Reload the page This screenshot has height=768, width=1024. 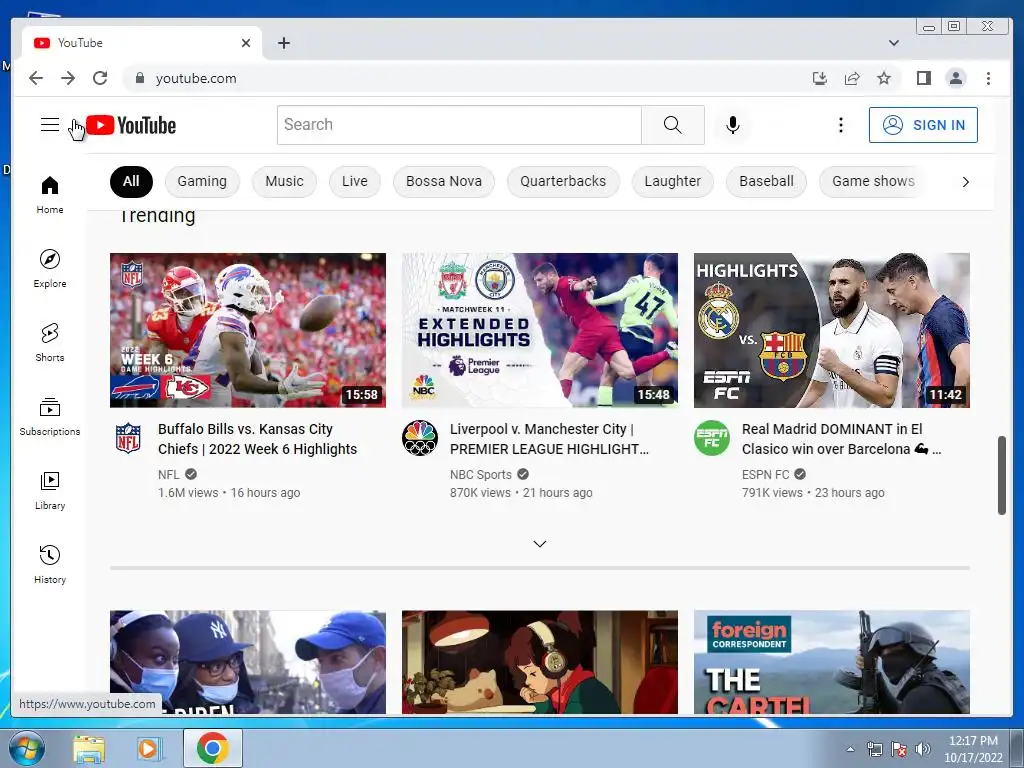tap(100, 78)
